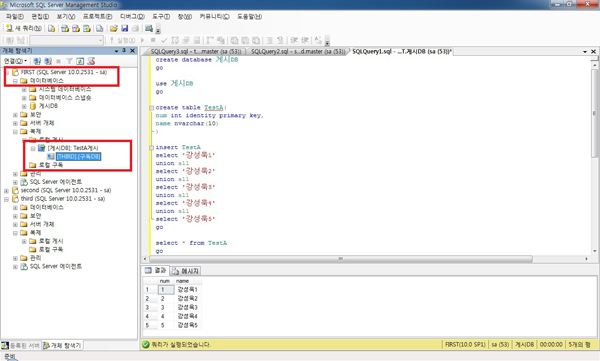Collapse the 데이터베이스 folder under FIRST
Image resolution: width=600 pixels, height=361 pixels.
pos(15,81)
